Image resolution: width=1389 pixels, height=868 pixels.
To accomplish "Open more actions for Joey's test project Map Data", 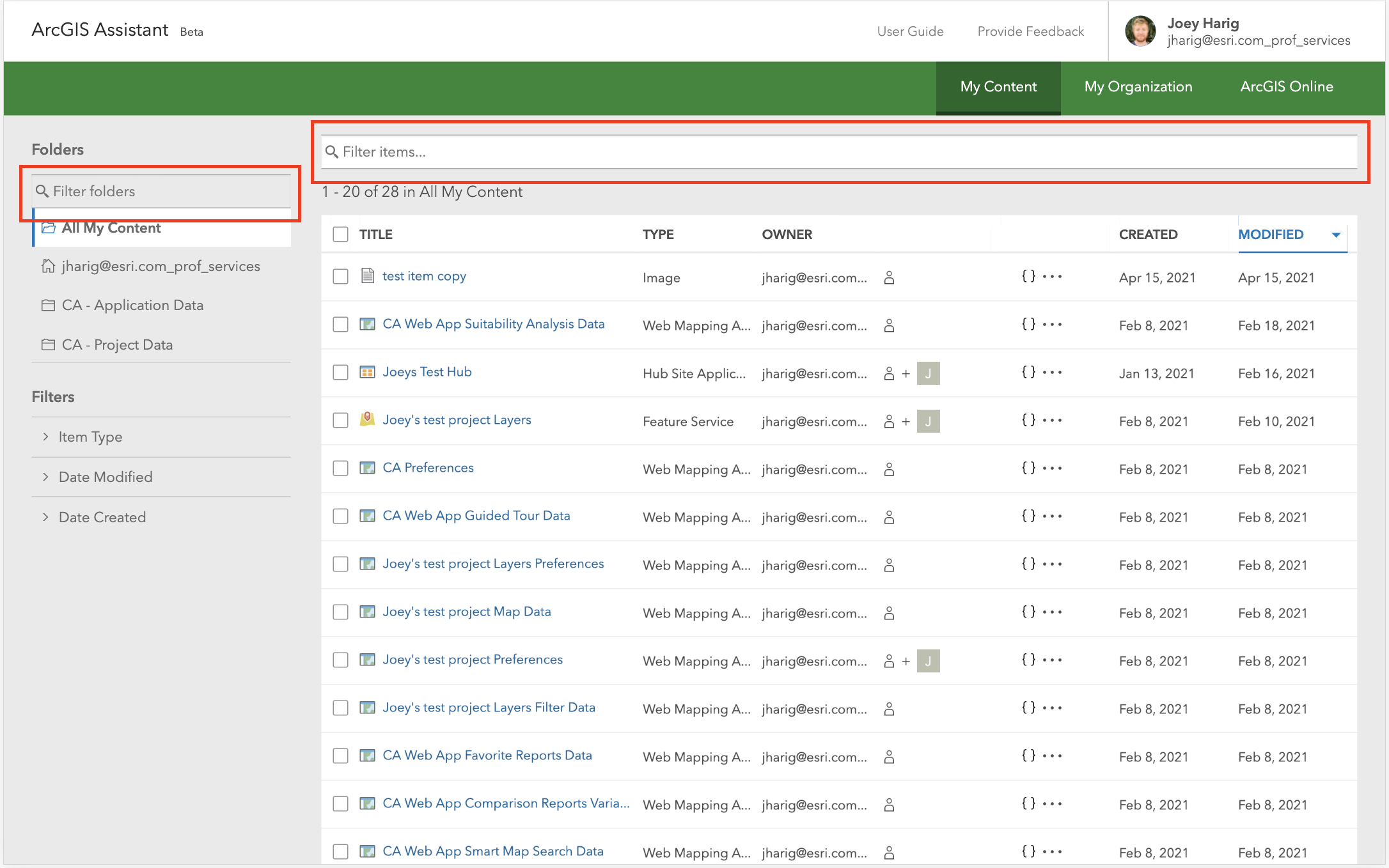I will tap(1052, 612).
